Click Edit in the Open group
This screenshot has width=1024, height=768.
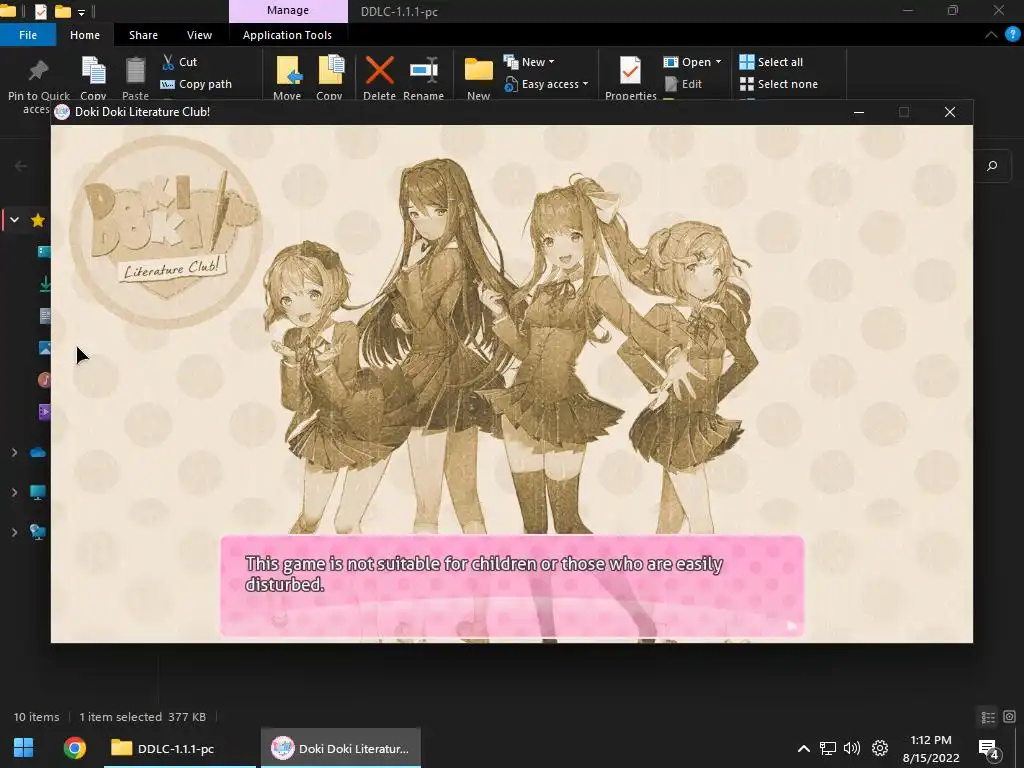(683, 84)
